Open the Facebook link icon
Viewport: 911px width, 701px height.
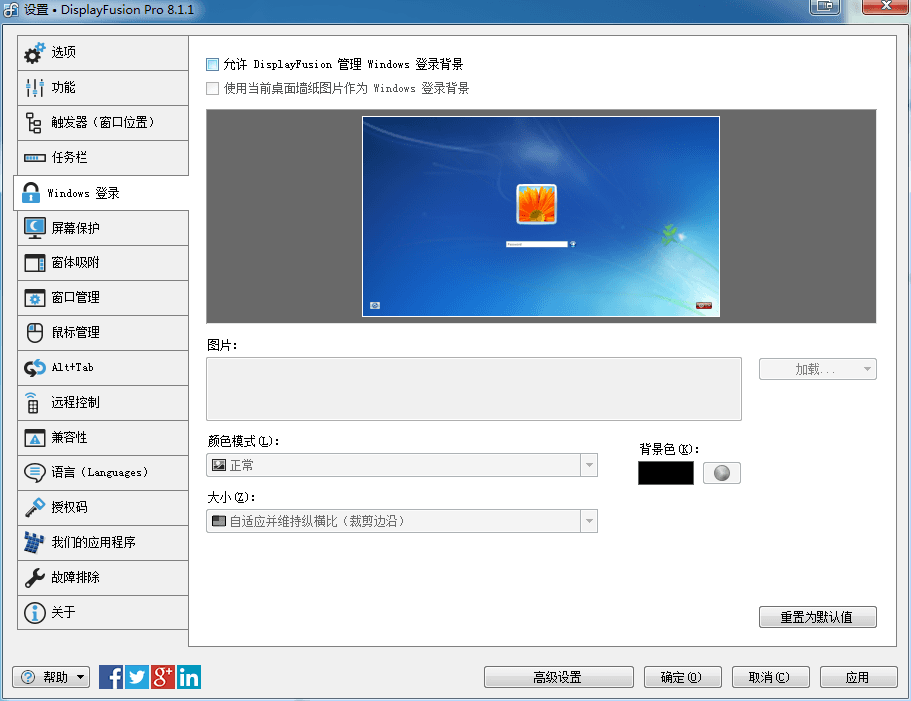111,677
